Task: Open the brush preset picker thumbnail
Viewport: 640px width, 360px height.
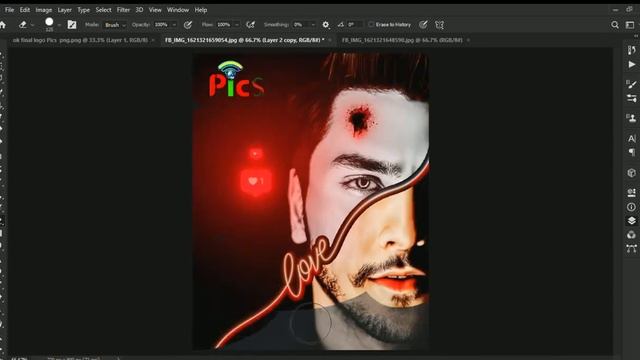Action: click(49, 24)
